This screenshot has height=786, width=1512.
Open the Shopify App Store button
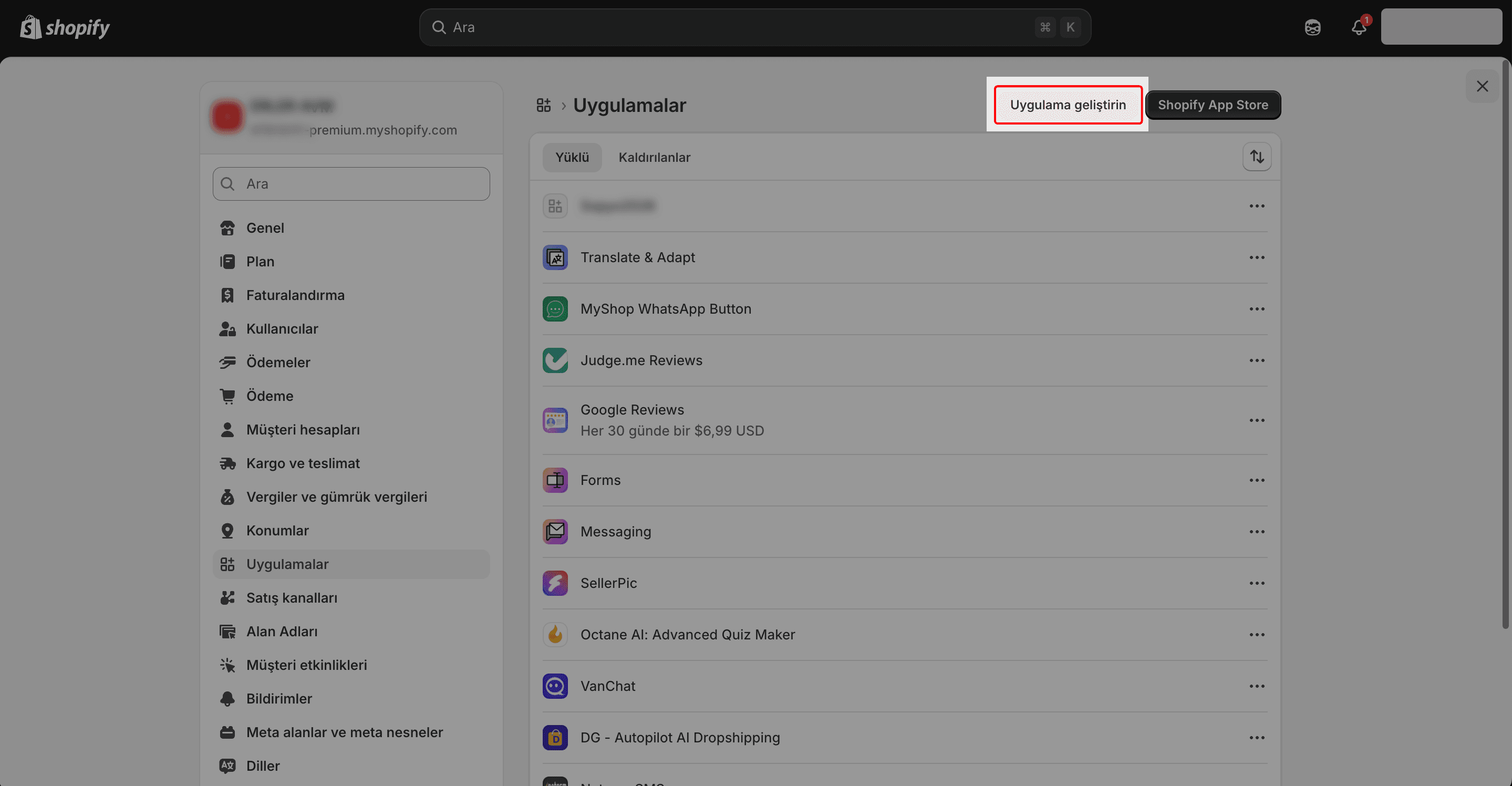click(1213, 105)
